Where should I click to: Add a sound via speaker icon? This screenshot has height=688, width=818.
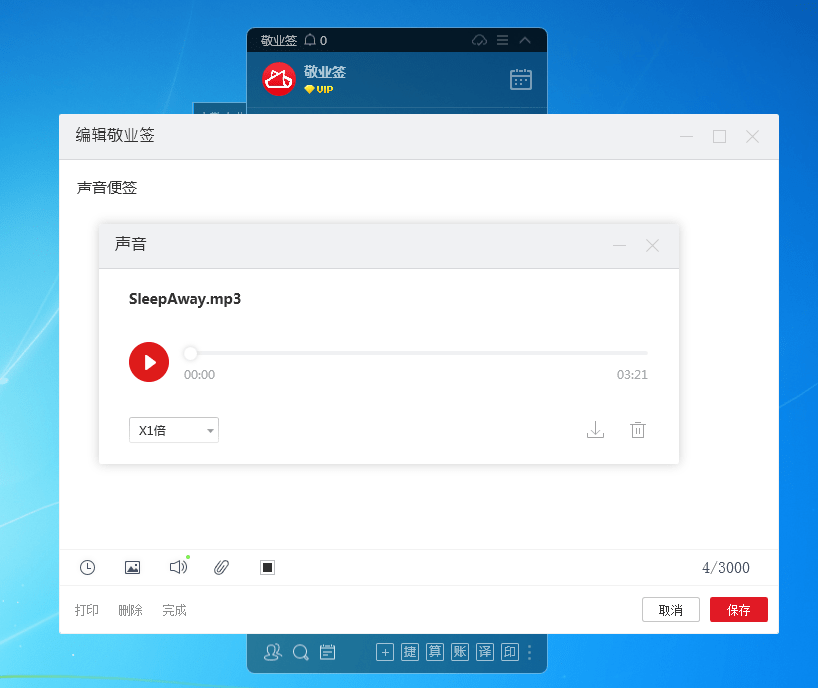[x=178, y=567]
